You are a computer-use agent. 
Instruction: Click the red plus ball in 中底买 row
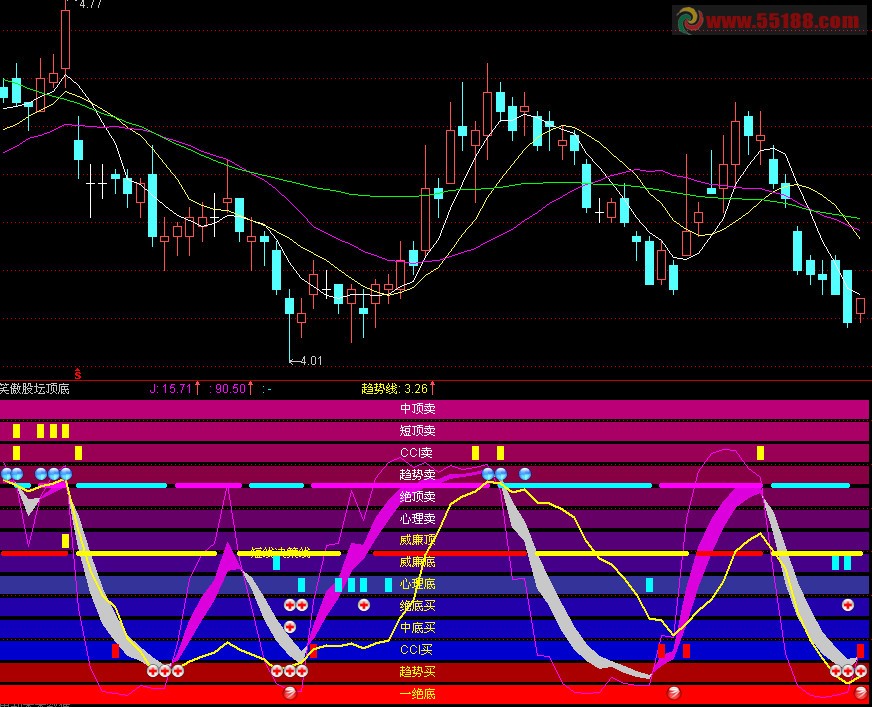point(290,627)
